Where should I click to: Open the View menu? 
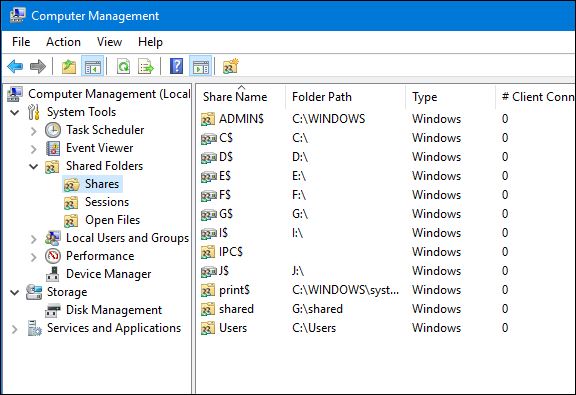[109, 42]
